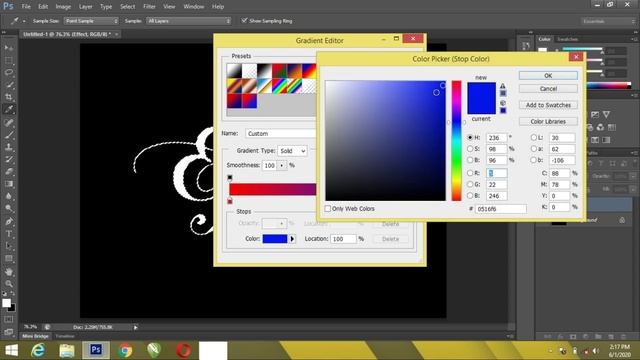Click Cancel in the Color Picker
Screen dimensions: 640x360
coord(548,89)
